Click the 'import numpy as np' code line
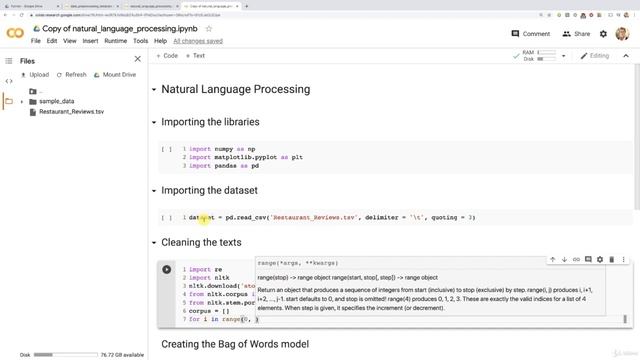 [222, 149]
